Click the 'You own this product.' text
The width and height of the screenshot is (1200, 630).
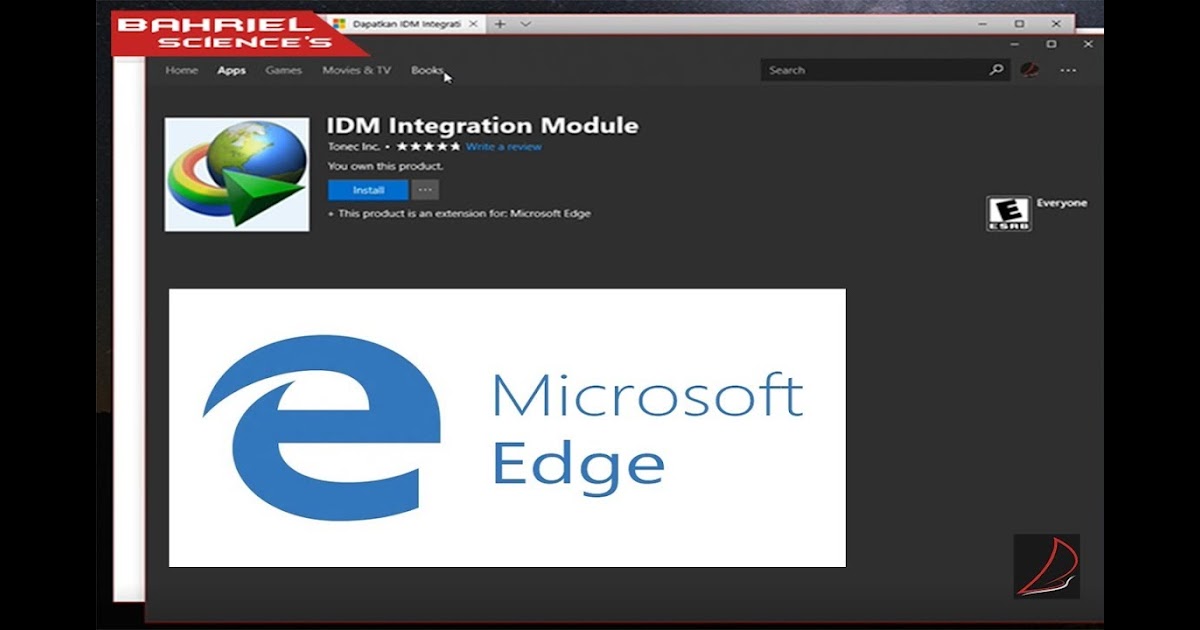pos(385,166)
